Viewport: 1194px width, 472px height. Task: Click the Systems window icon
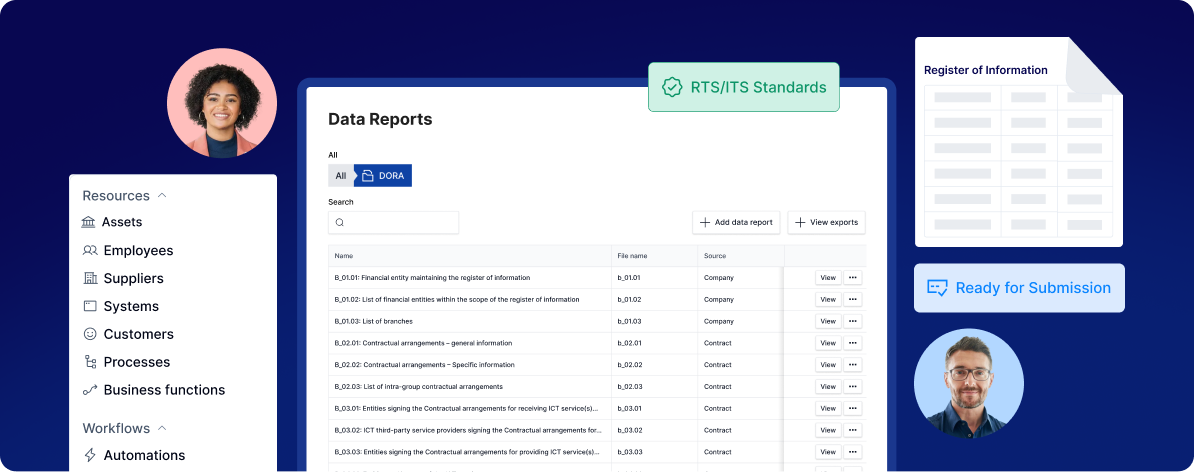[90, 306]
